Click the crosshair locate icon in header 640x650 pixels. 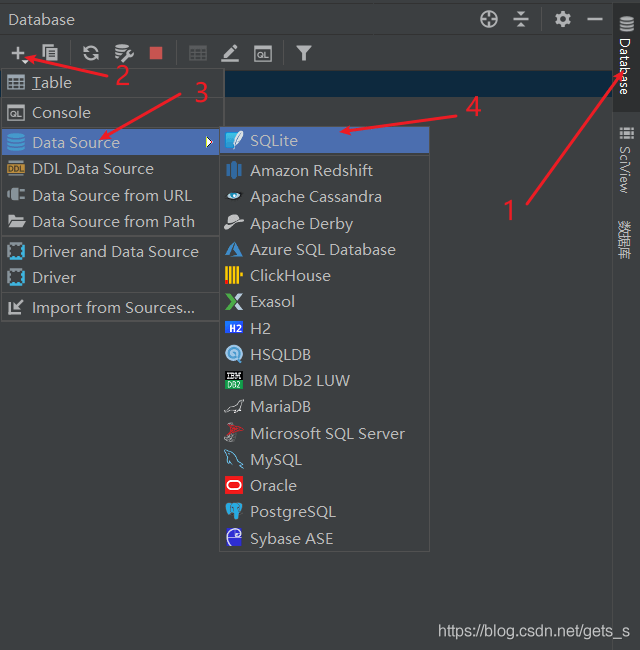click(x=488, y=19)
